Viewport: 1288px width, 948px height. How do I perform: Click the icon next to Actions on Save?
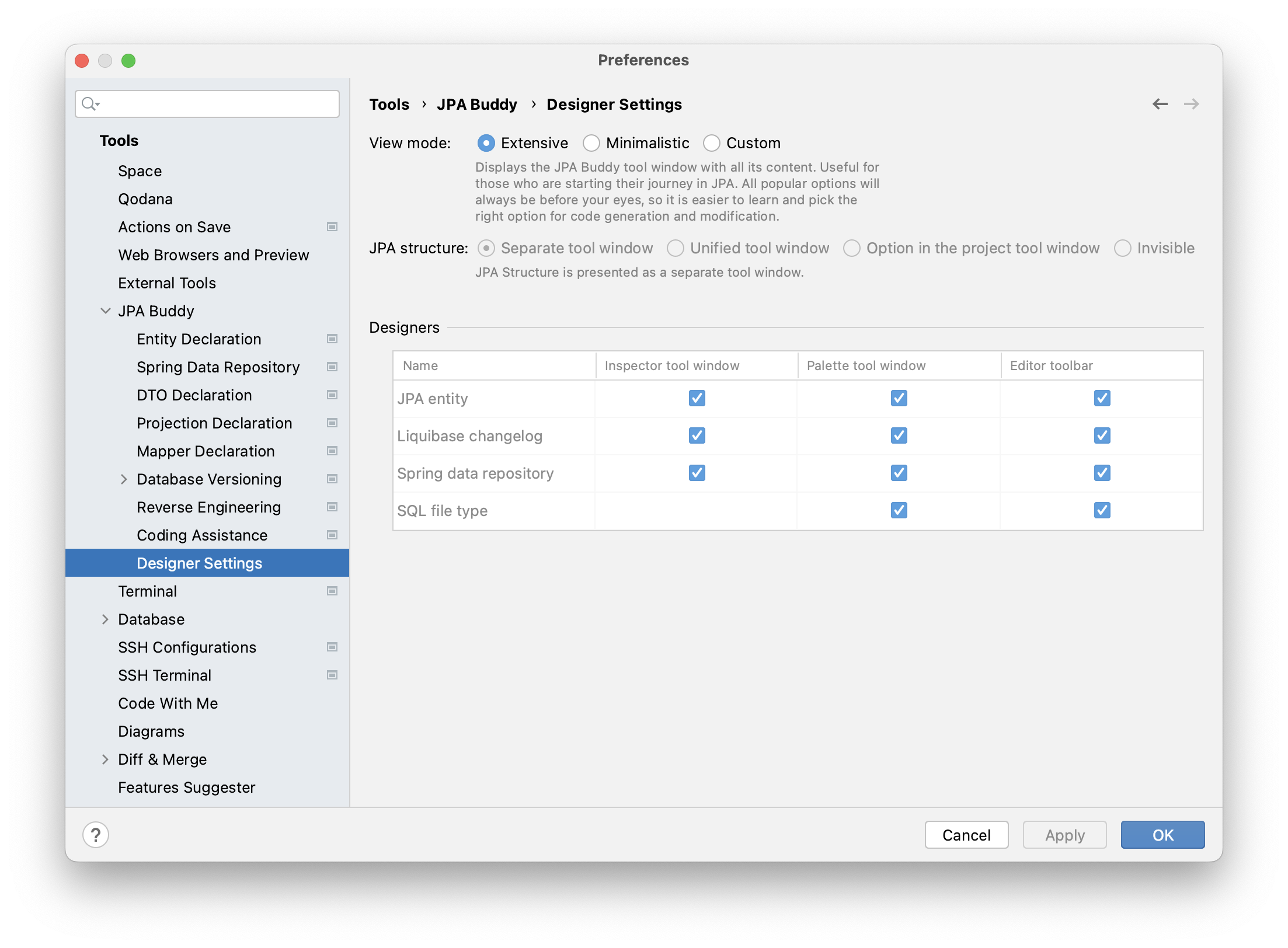click(332, 226)
